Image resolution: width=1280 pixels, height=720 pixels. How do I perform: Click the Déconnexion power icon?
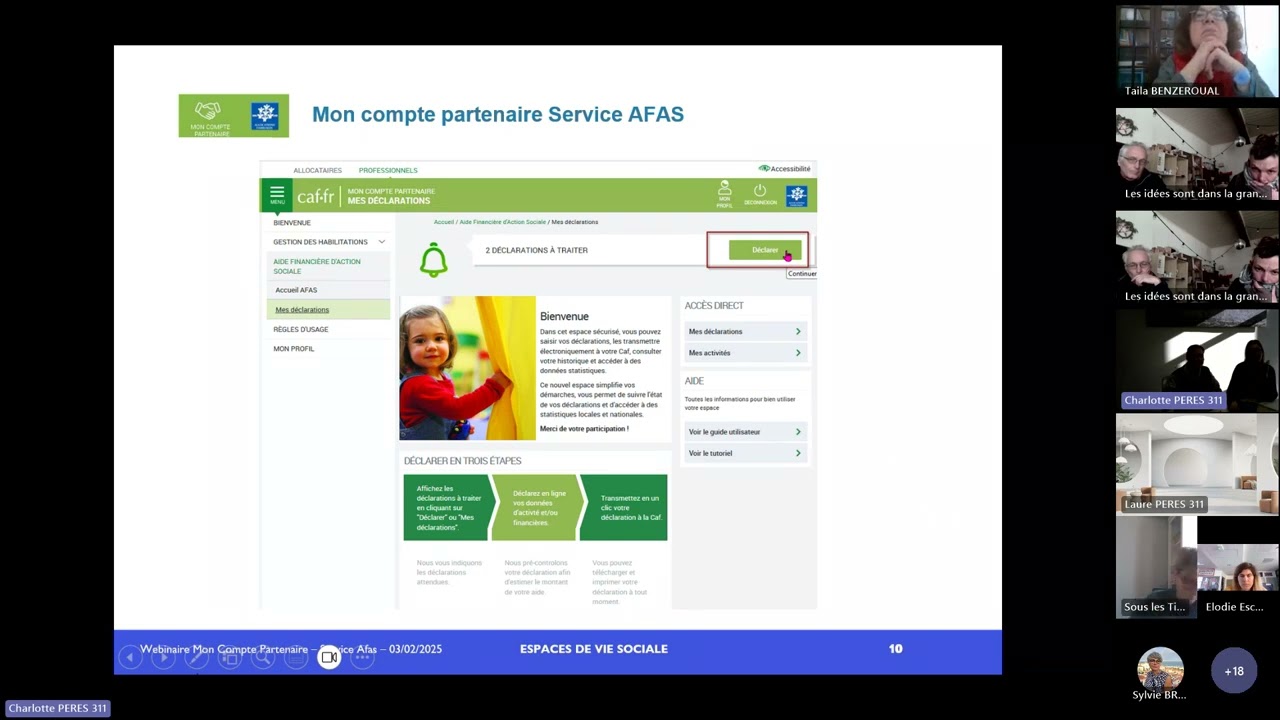[x=760, y=194]
